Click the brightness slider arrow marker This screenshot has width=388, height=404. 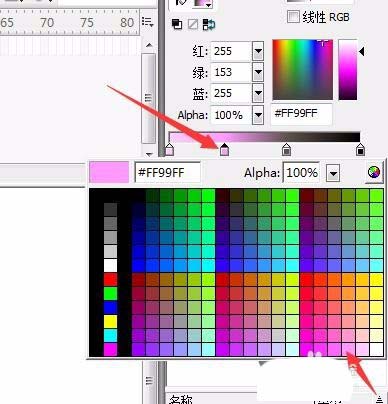tap(362, 51)
